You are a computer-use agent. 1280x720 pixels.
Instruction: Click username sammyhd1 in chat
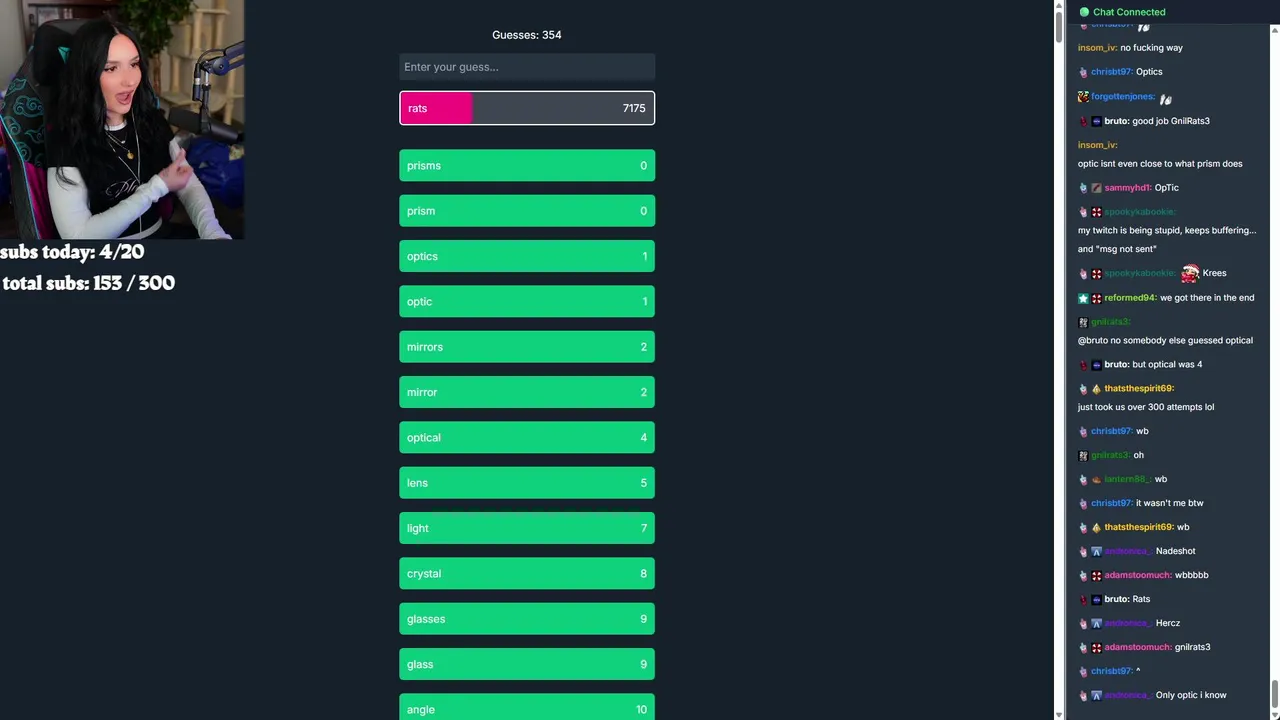click(x=1127, y=188)
